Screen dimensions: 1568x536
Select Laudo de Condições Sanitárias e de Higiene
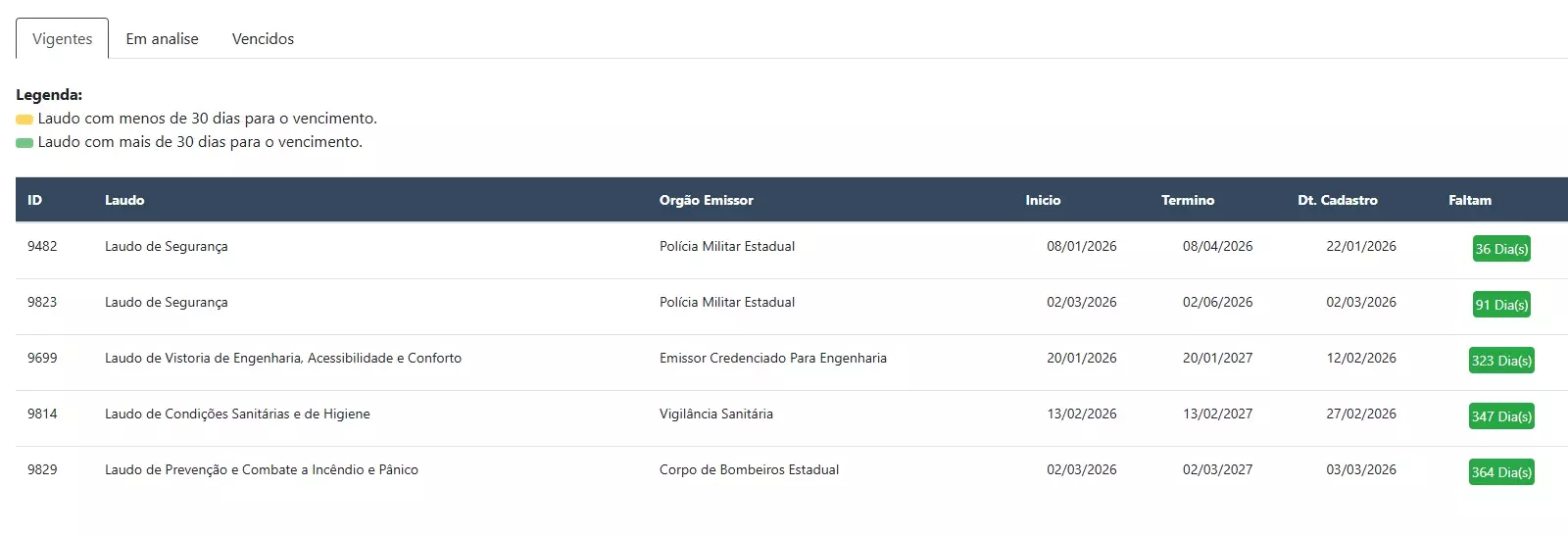coord(237,414)
